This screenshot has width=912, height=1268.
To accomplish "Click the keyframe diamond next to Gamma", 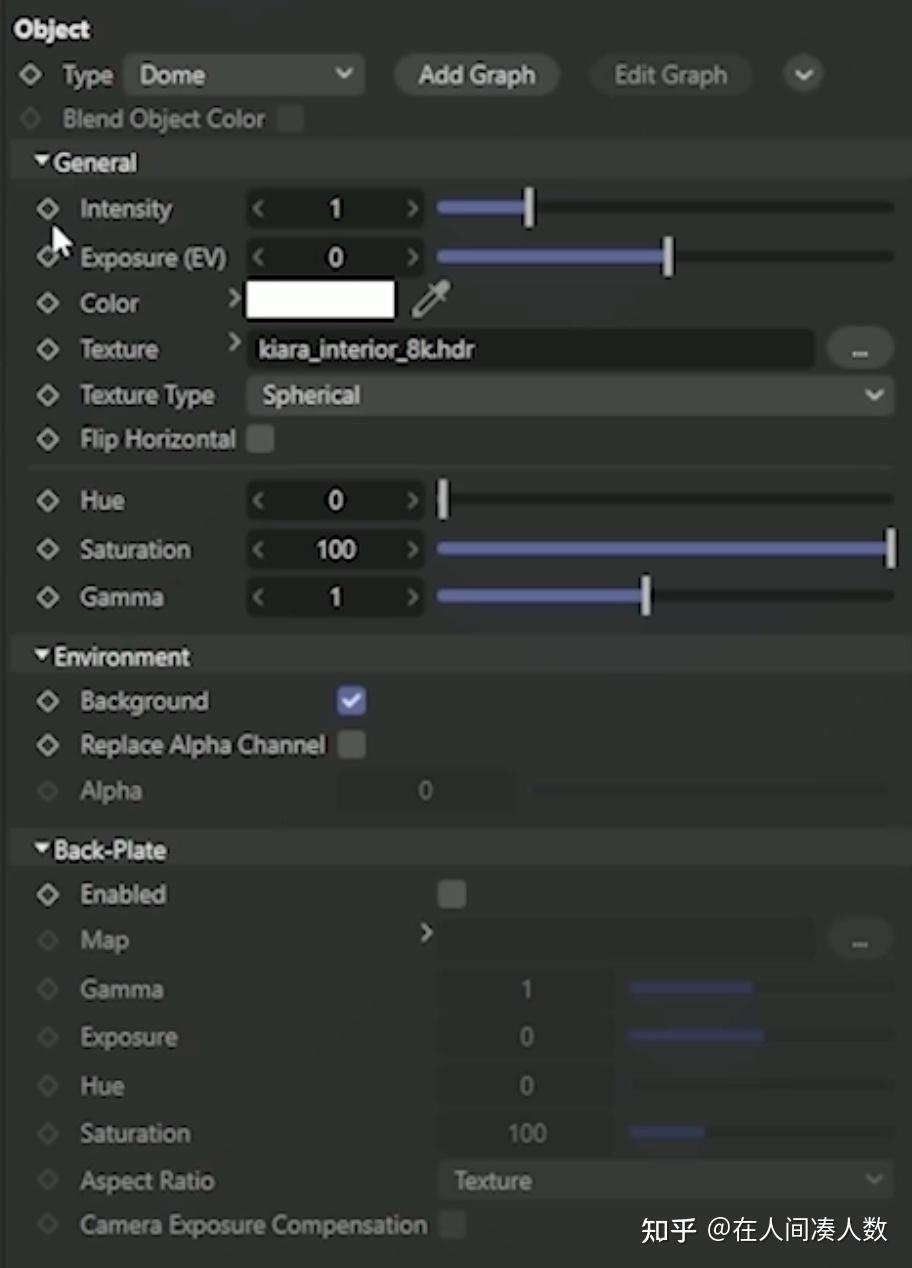I will click(x=47, y=597).
